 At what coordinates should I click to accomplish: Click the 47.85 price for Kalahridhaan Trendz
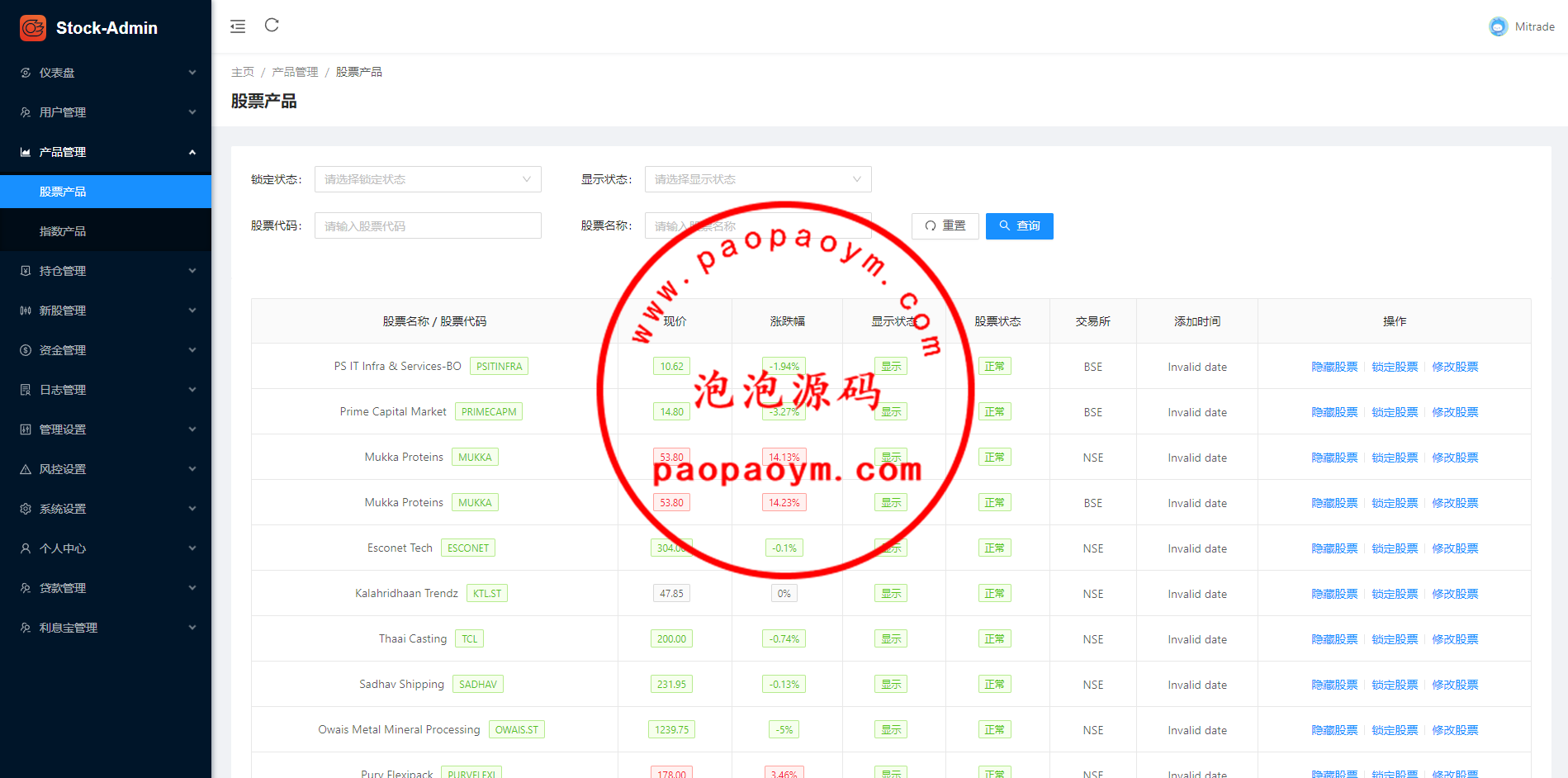click(671, 593)
